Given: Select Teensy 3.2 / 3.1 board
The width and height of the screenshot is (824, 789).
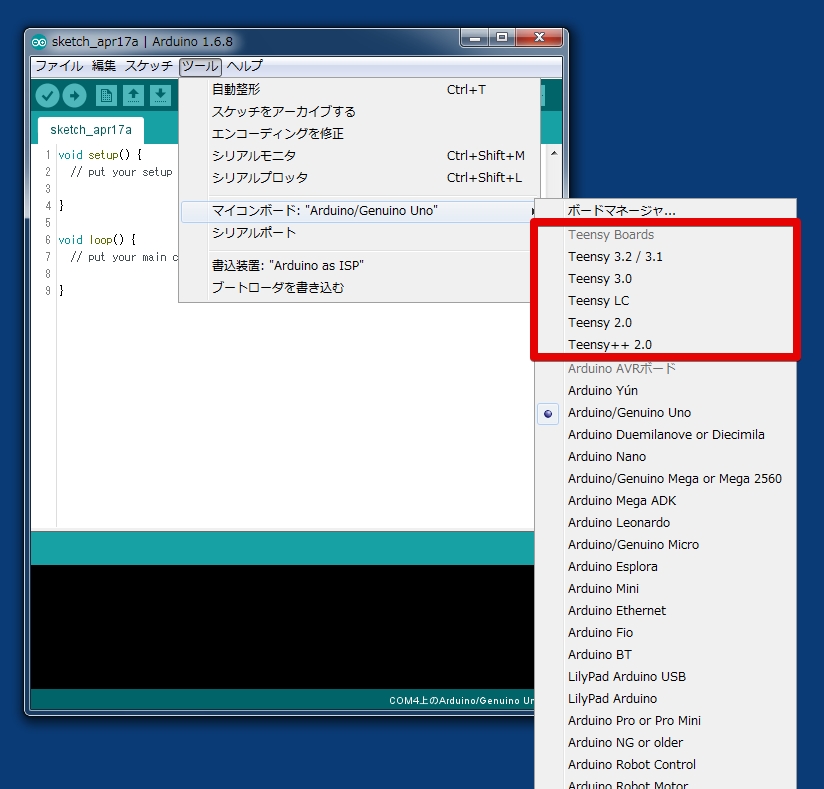Looking at the screenshot, I should (x=665, y=257).
